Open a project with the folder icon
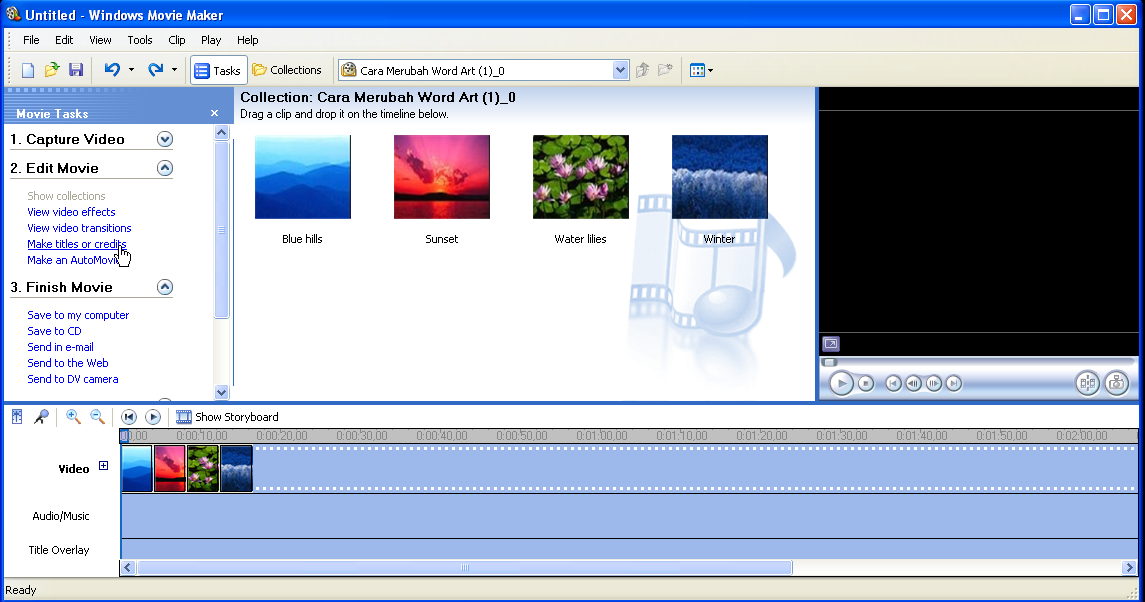Screen dimensions: 1145x602 tap(52, 70)
